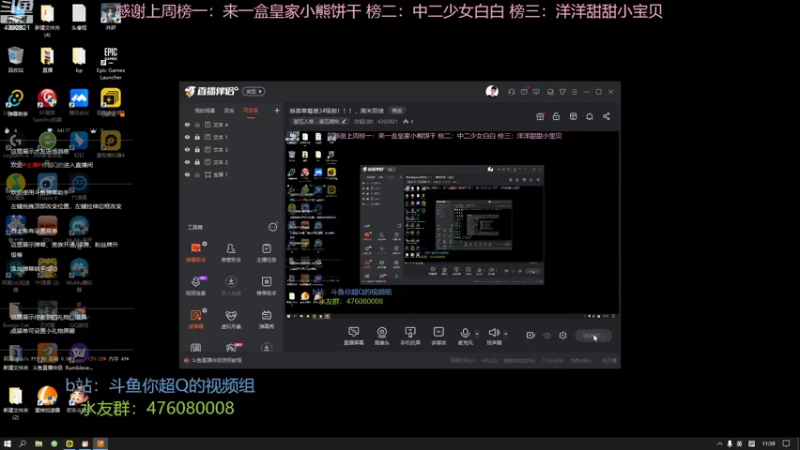Toggle visibility eye for 文本 2 layer

187,162
